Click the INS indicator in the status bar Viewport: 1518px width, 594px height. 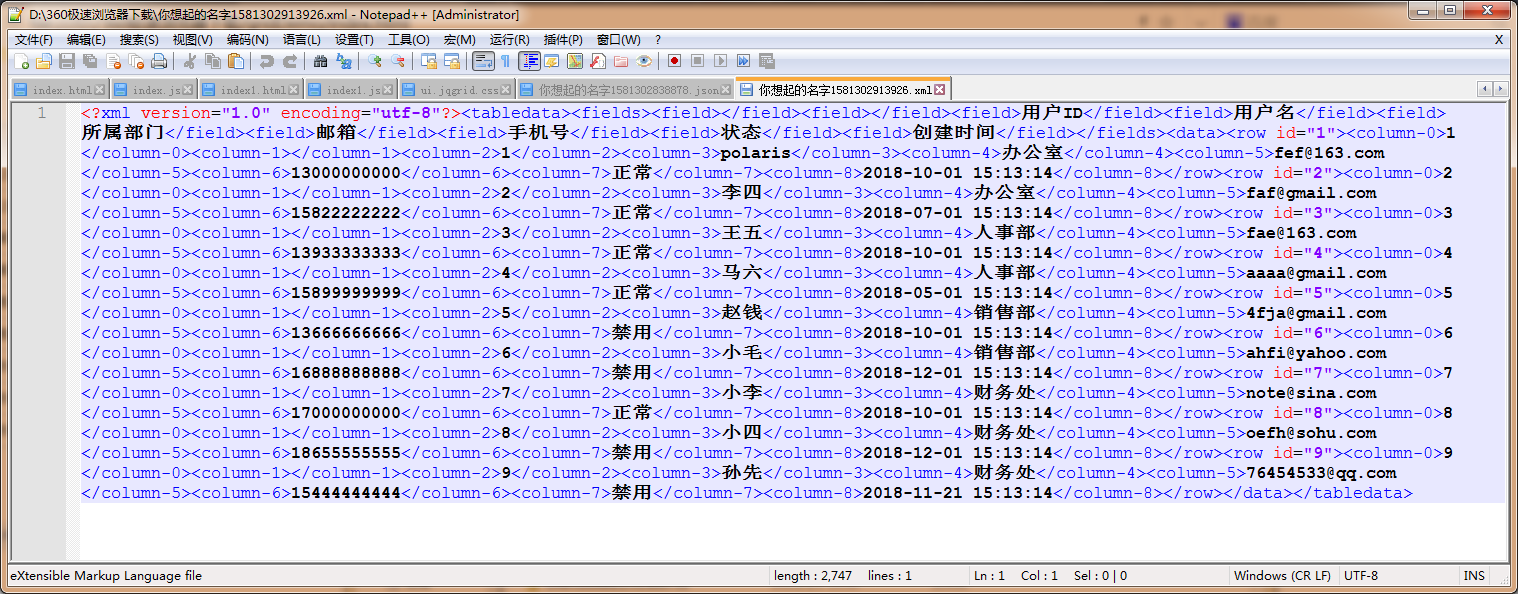click(1474, 575)
